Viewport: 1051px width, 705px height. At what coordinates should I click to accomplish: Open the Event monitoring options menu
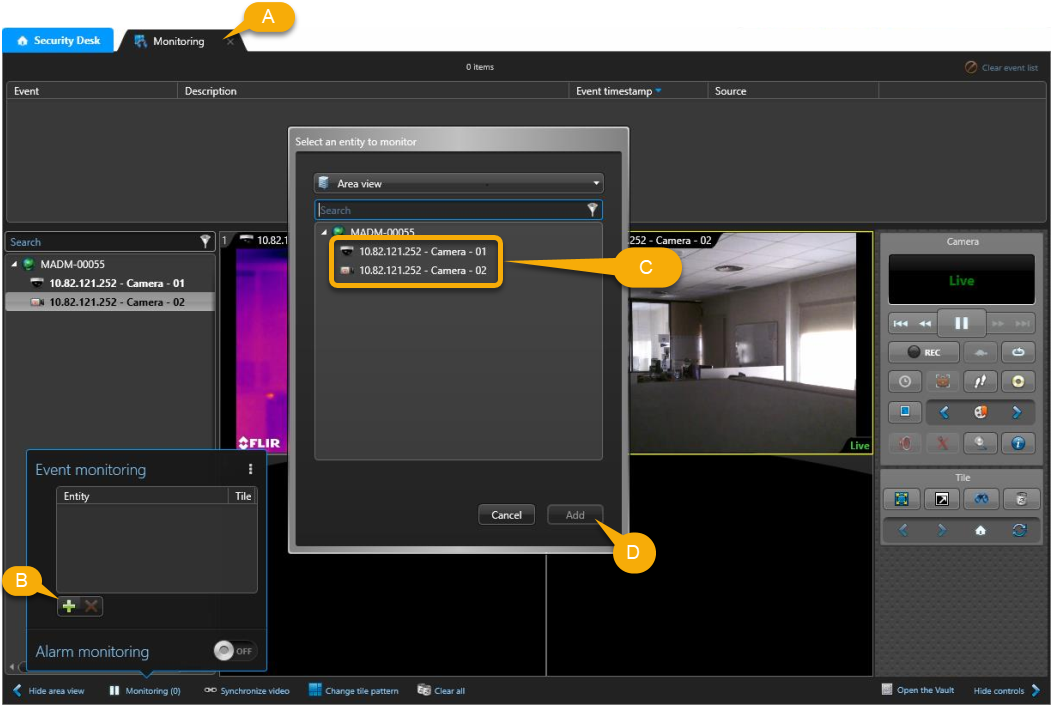pos(251,468)
